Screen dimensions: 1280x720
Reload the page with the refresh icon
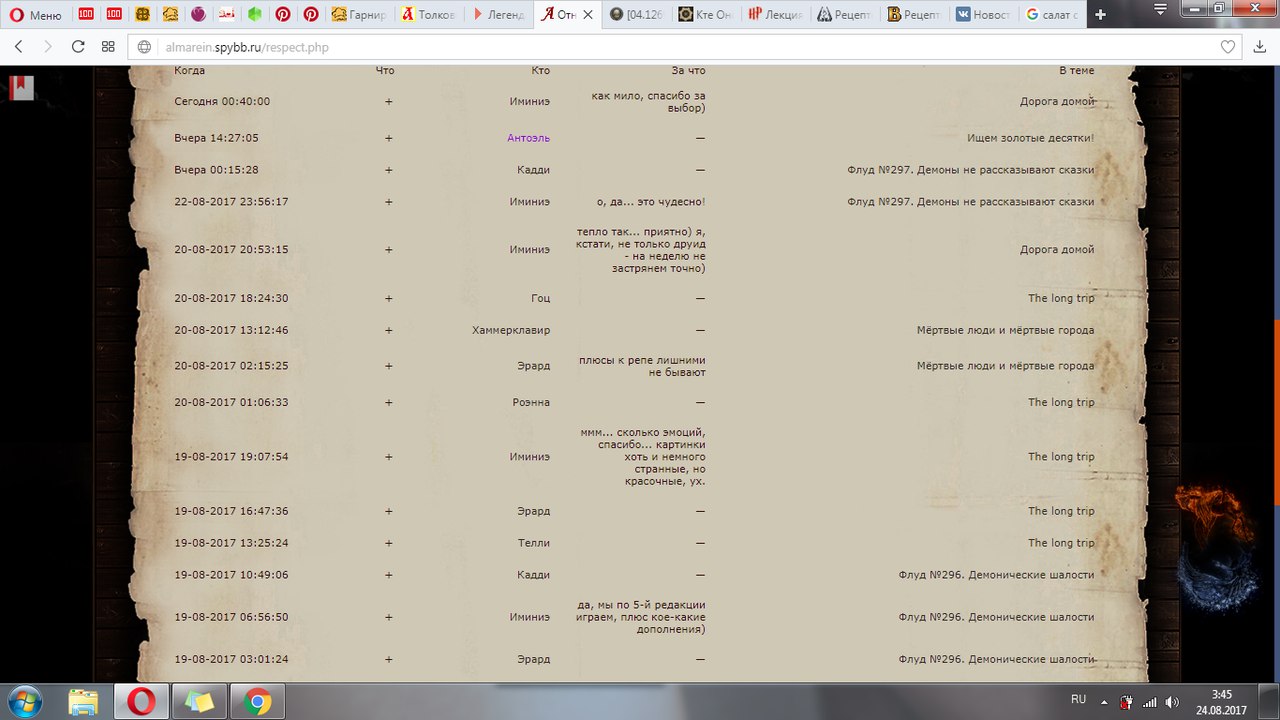click(78, 47)
